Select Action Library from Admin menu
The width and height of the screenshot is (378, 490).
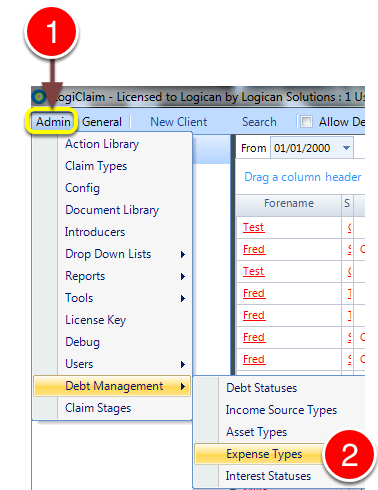point(112,144)
